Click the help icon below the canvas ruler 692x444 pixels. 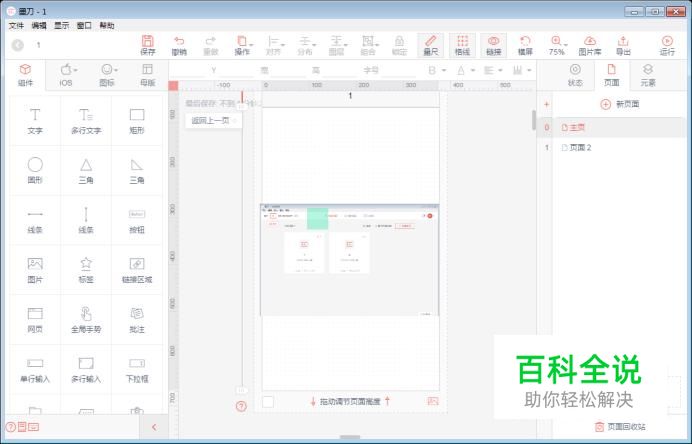pyautogui.click(x=241, y=406)
